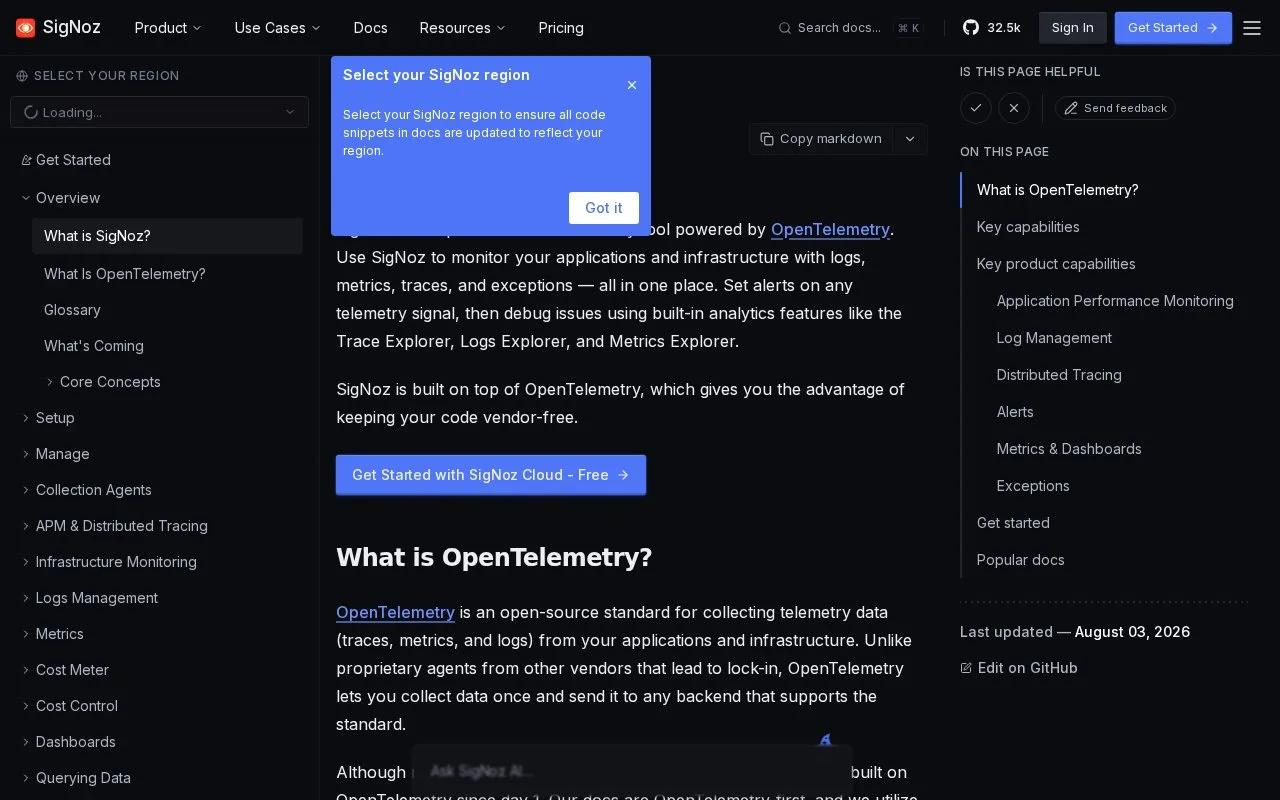The image size is (1280, 800).
Task: Click Get Started with SigNoz Cloud button
Action: coord(491,475)
